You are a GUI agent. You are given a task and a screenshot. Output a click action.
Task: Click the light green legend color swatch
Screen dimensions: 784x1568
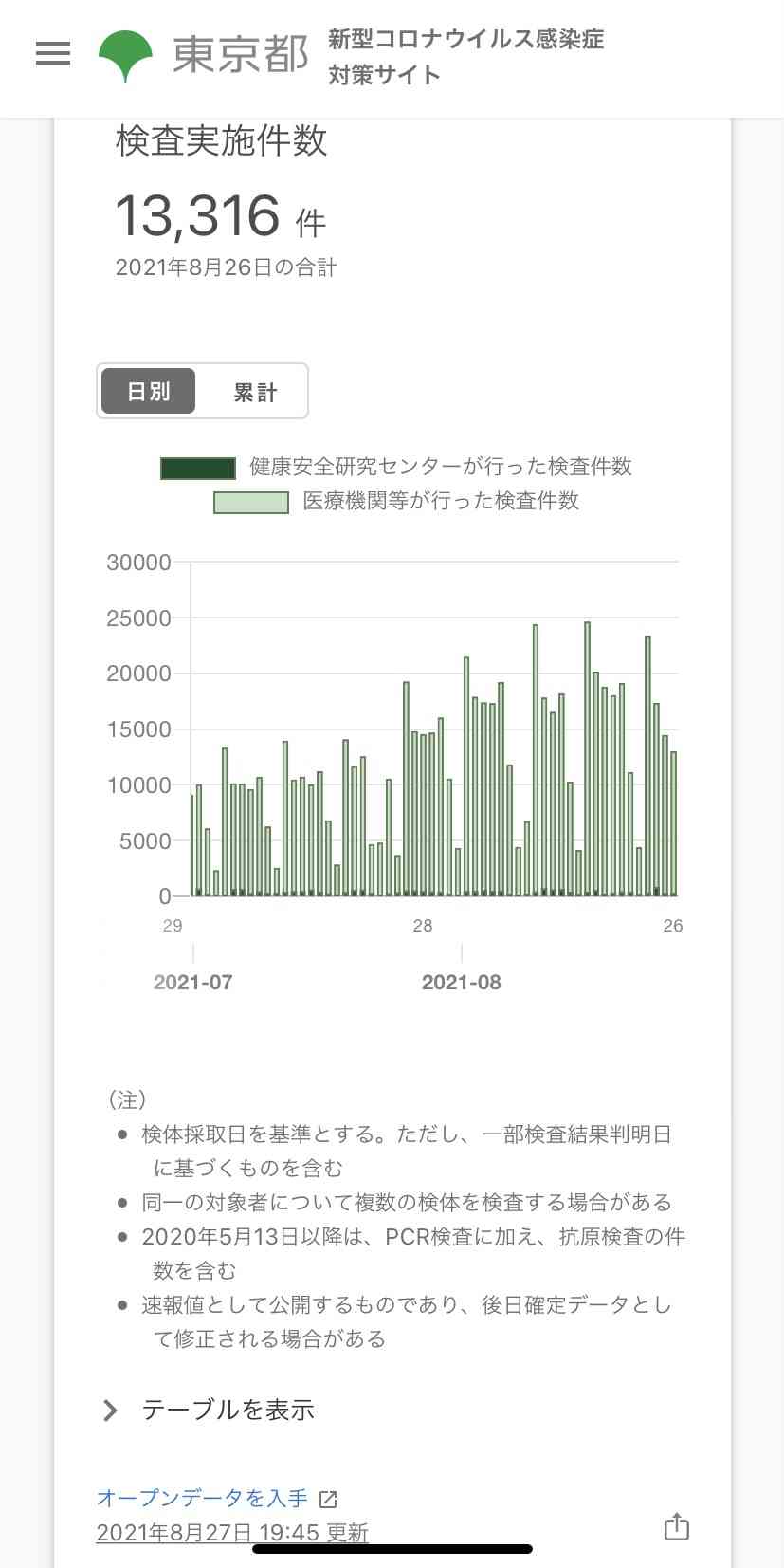(x=251, y=502)
